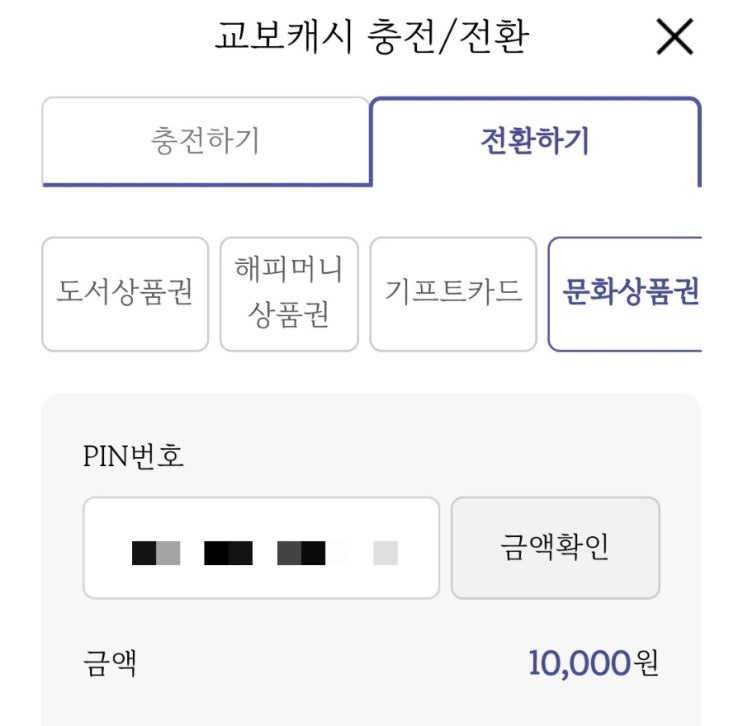Click the 10,000 amount value
The height and width of the screenshot is (726, 743).
click(580, 662)
